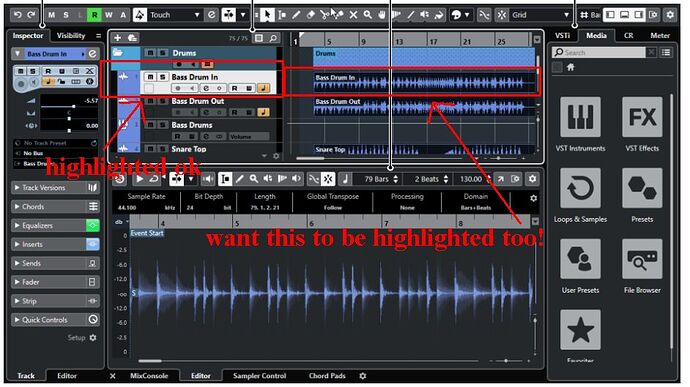Click the Redo arrow icon

point(31,15)
